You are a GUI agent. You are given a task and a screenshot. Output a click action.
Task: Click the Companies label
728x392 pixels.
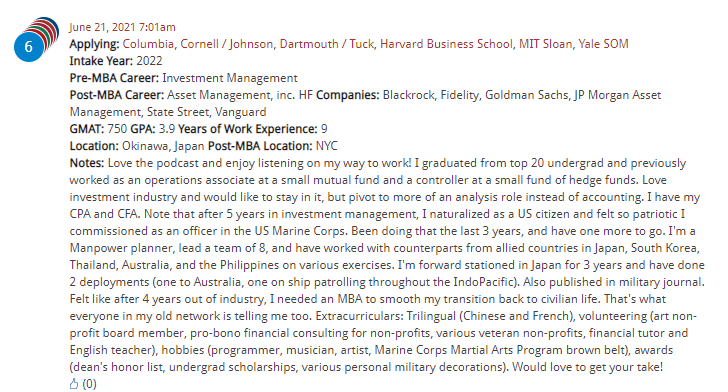point(348,95)
